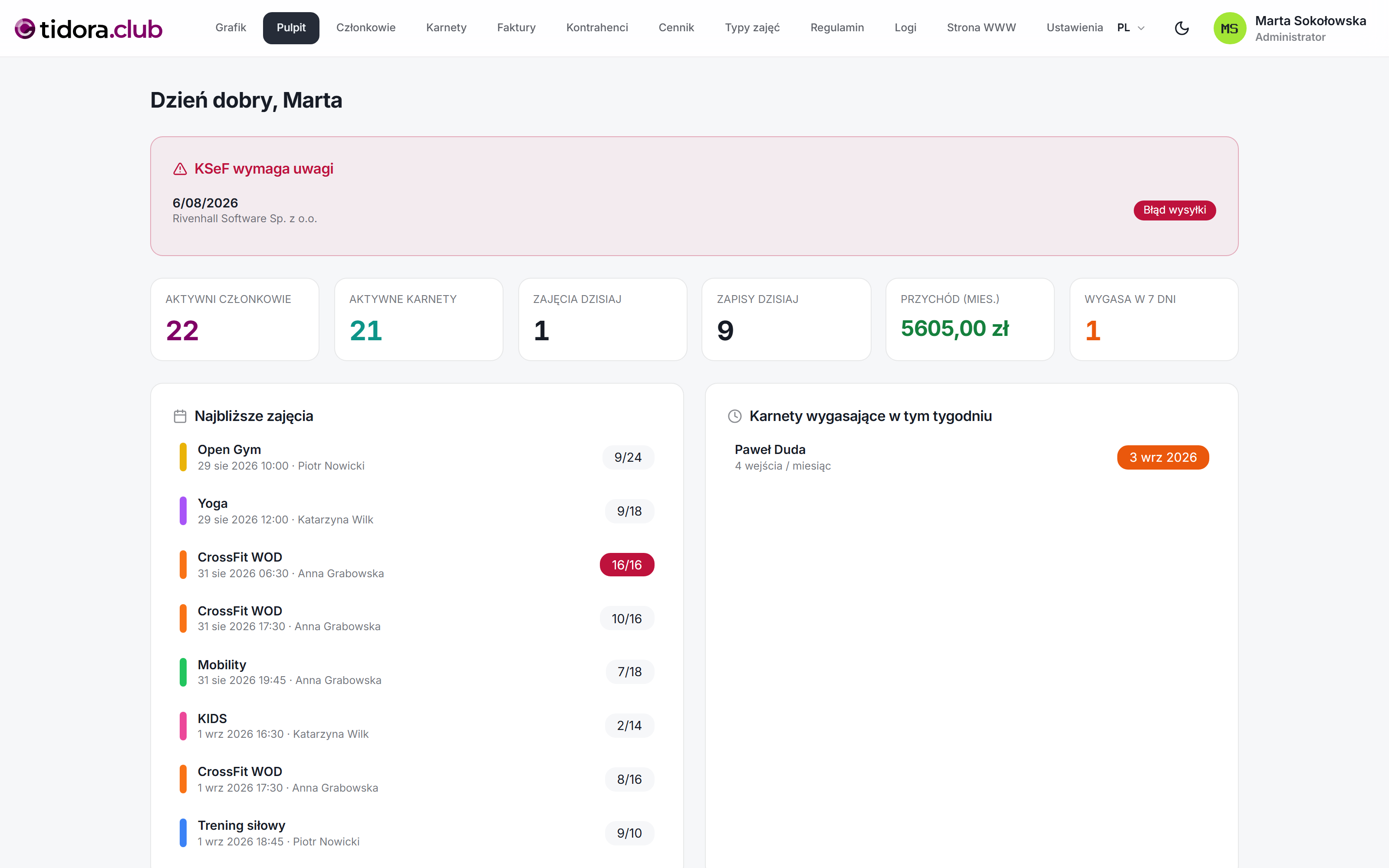Screen dimensions: 1389x868
Task: Expand the PL language dropdown
Action: pyautogui.click(x=1131, y=27)
